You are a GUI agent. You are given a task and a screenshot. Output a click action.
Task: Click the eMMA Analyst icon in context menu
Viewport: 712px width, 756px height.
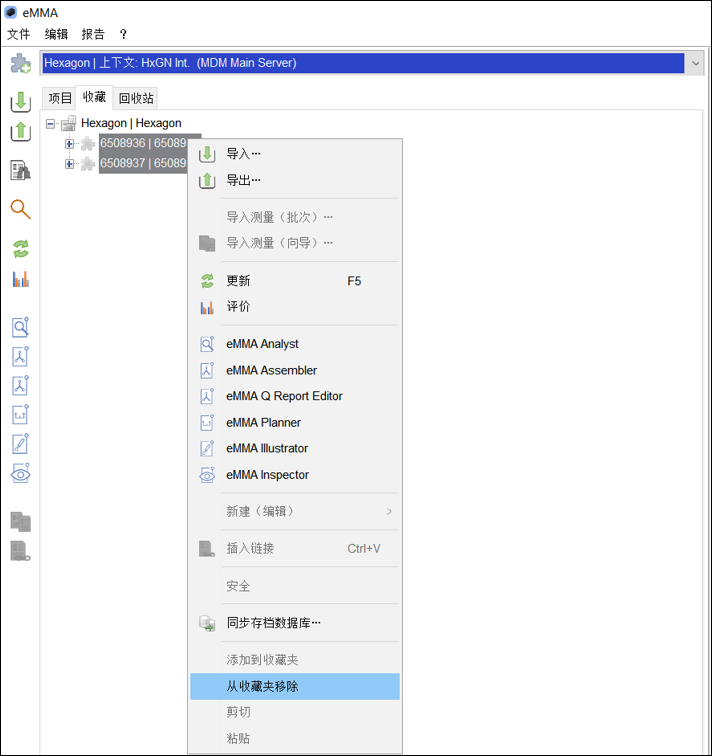pos(207,344)
